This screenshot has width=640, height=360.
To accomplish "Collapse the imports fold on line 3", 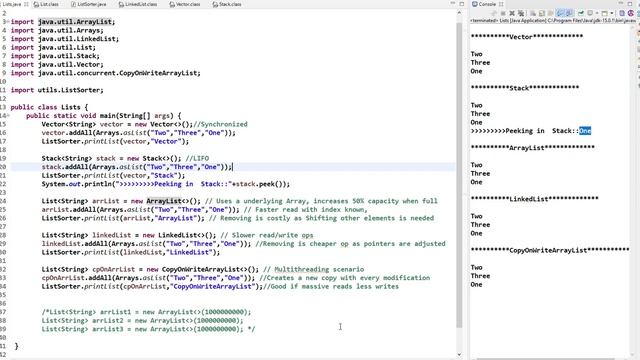I will tap(8, 22).
